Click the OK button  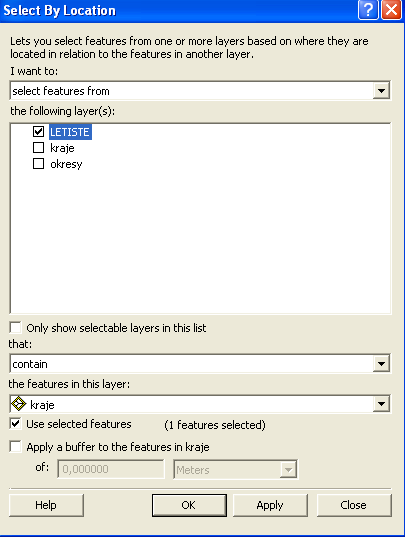[x=189, y=505]
